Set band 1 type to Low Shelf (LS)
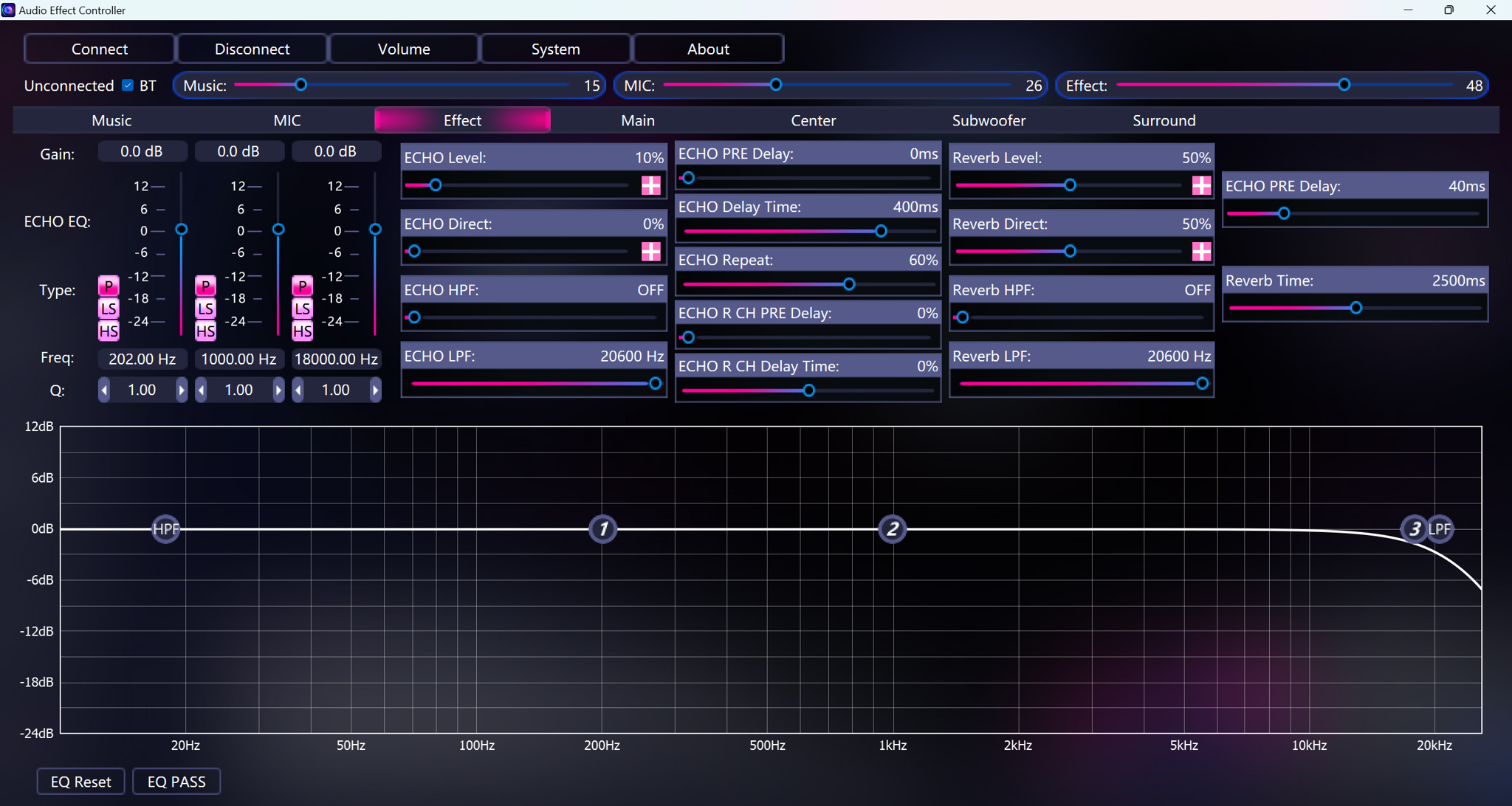The image size is (1512, 806). [109, 309]
